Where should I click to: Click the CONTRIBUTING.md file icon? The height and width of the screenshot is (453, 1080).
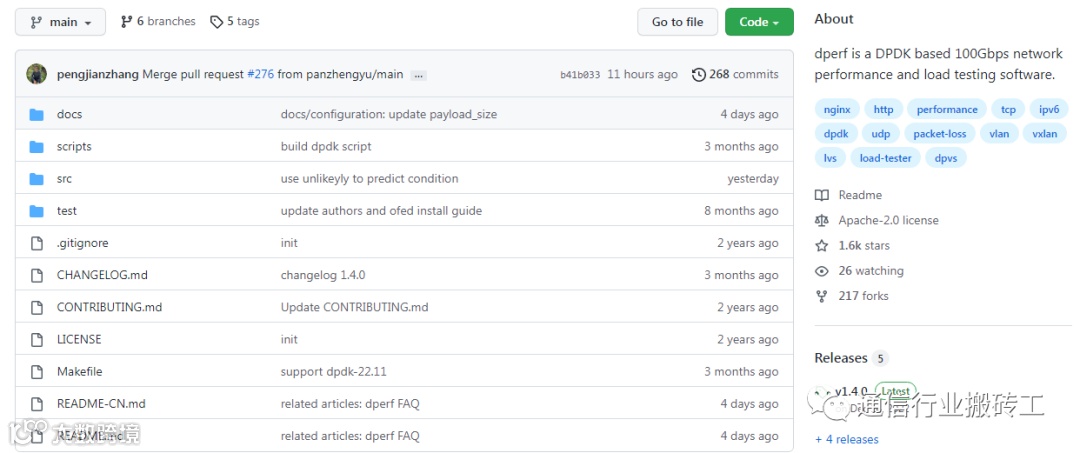[x=37, y=307]
